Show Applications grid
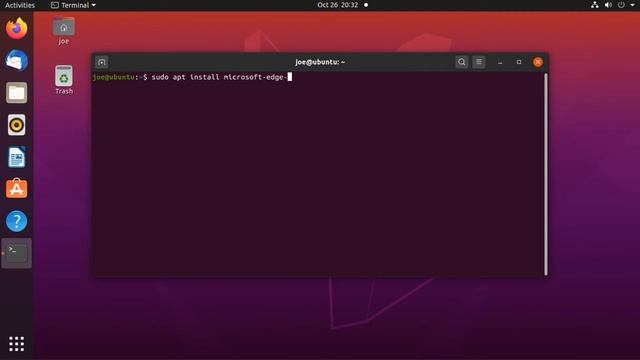This screenshot has height=360, width=640. 16,344
